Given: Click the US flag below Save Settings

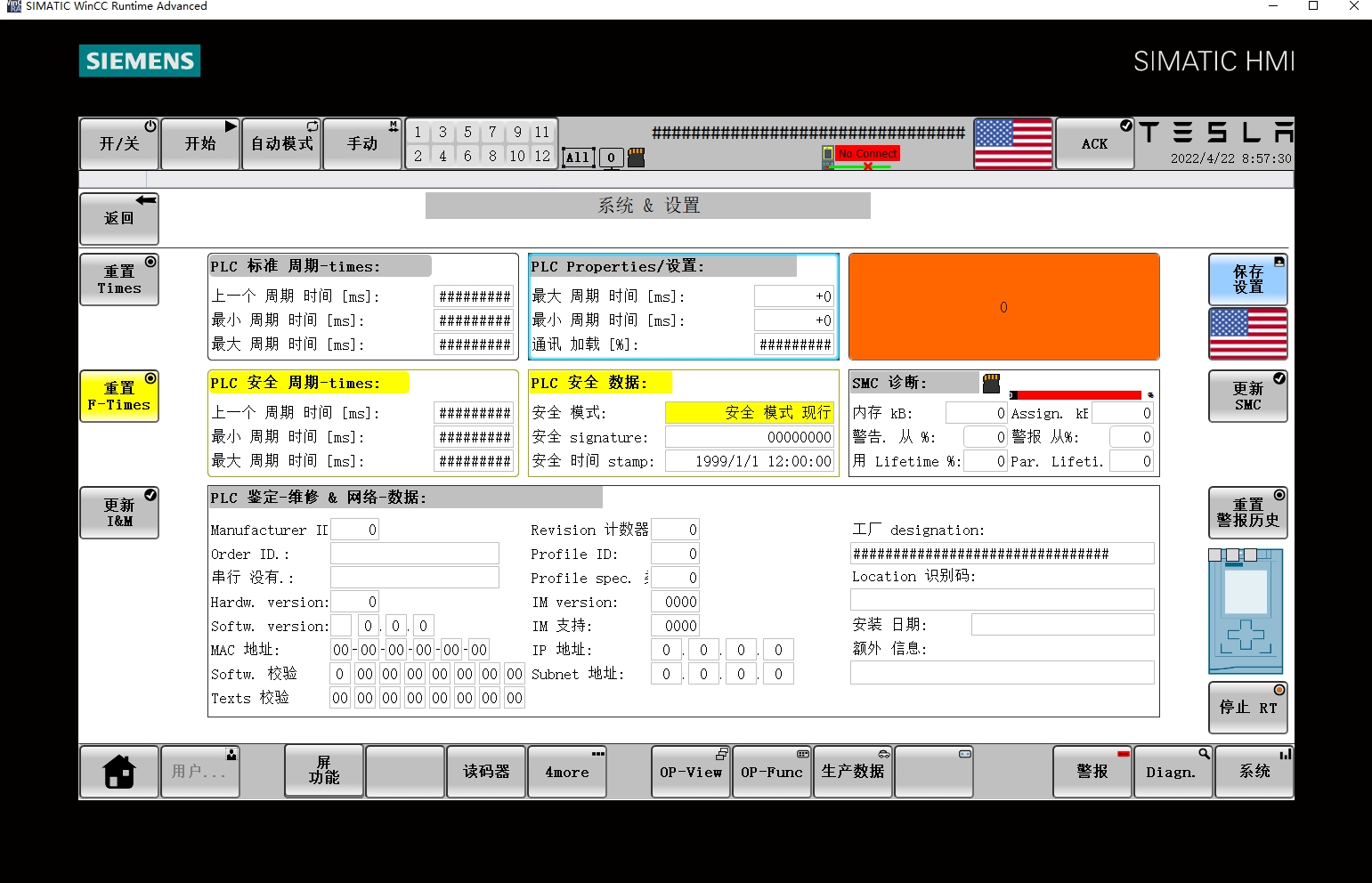Looking at the screenshot, I should [1247, 334].
